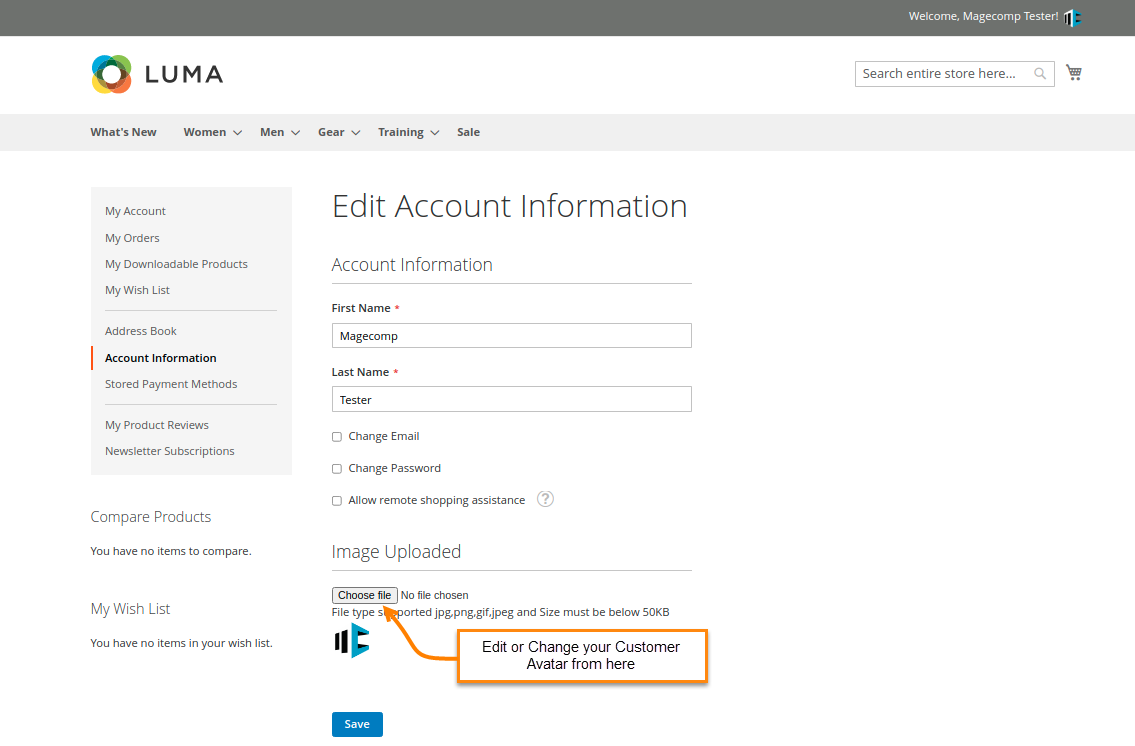Open What's New in navigation

pyautogui.click(x=123, y=132)
